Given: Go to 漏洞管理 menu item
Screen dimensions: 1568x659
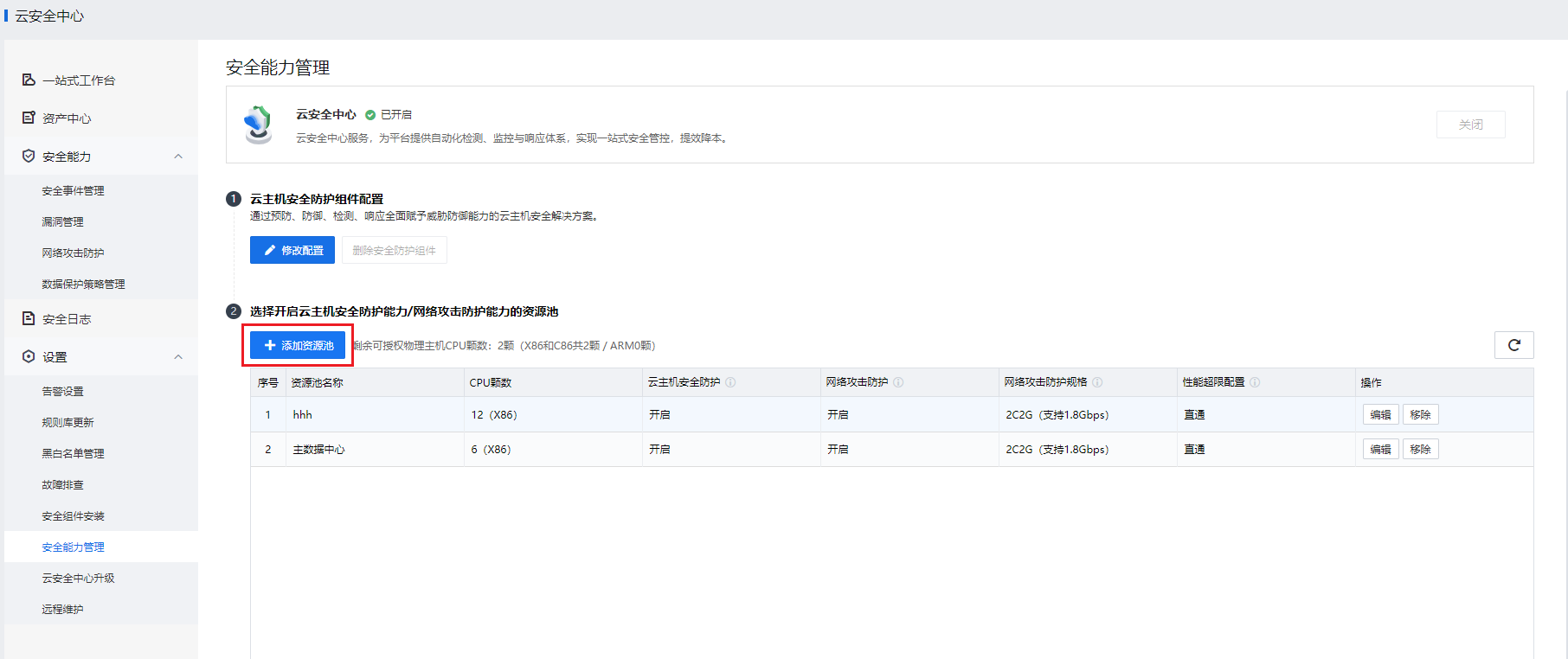Looking at the screenshot, I should click(x=62, y=222).
